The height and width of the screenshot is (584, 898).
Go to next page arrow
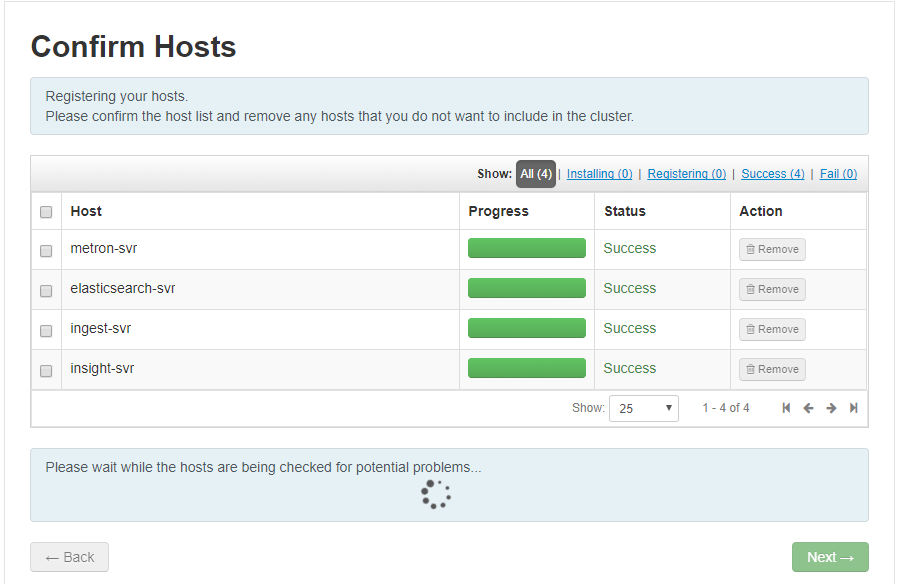point(831,408)
